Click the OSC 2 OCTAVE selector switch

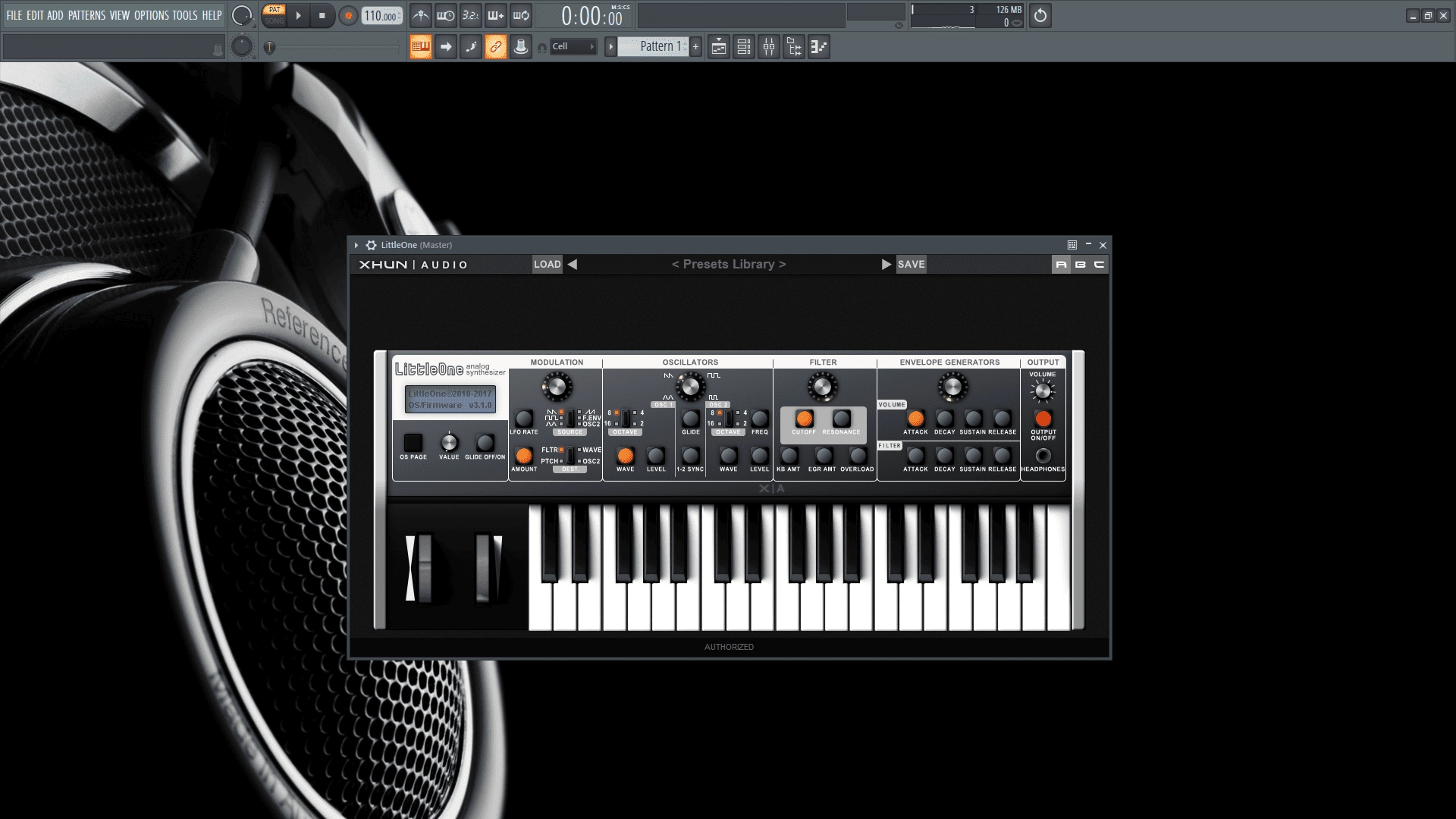coord(729,419)
